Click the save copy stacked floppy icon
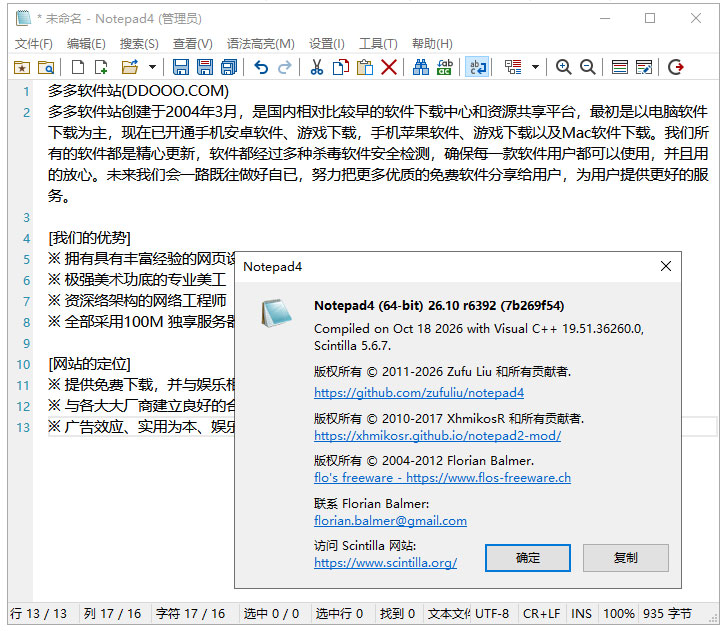Screen dimensions: 728x631 click(229, 67)
